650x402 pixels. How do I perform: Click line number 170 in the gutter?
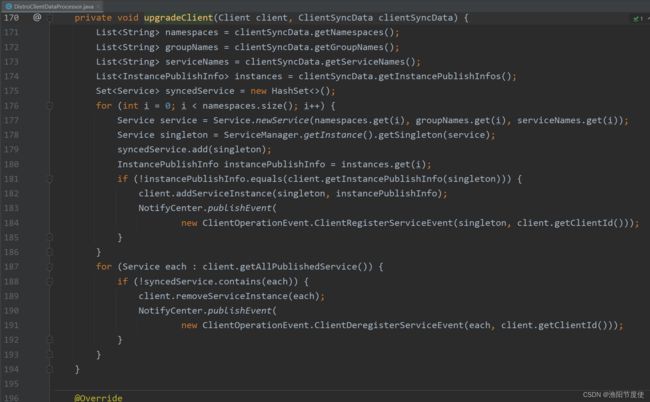11,18
